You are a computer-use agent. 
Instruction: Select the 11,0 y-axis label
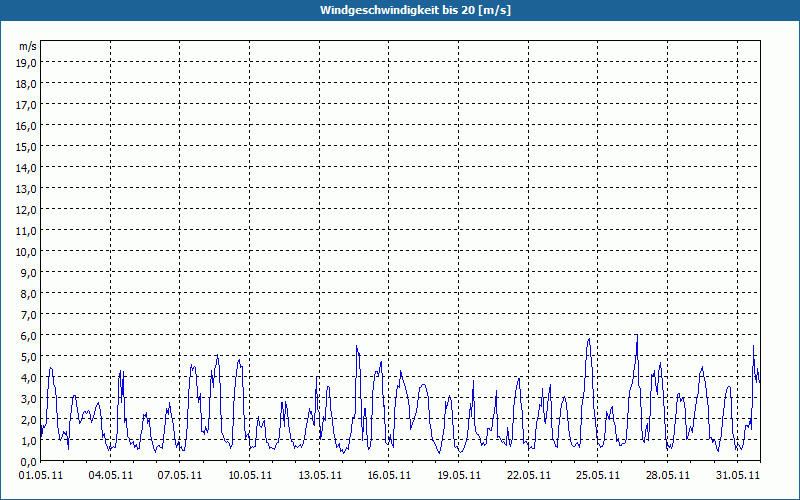tap(27, 231)
